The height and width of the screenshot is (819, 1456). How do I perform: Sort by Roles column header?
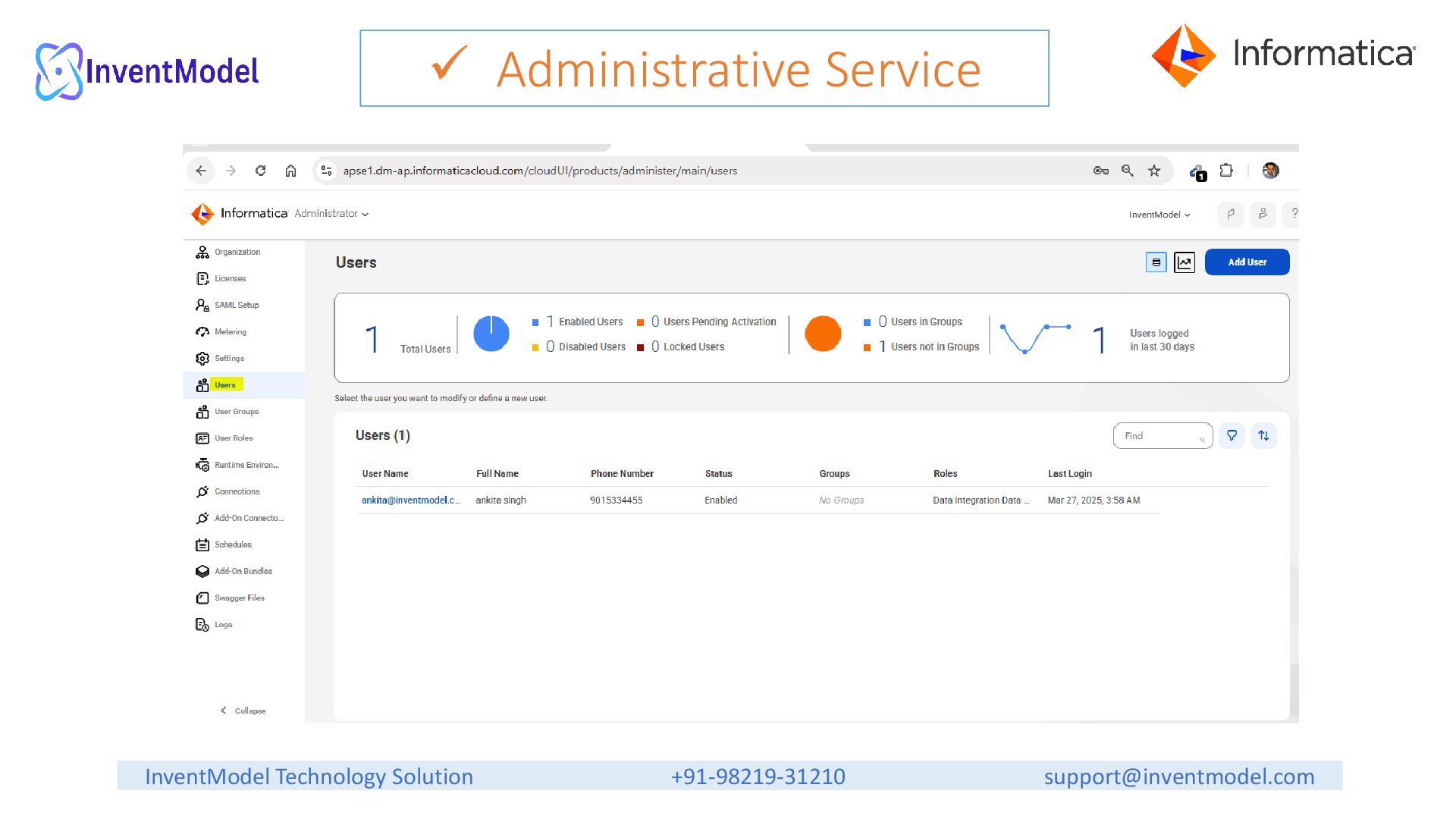[x=945, y=474]
